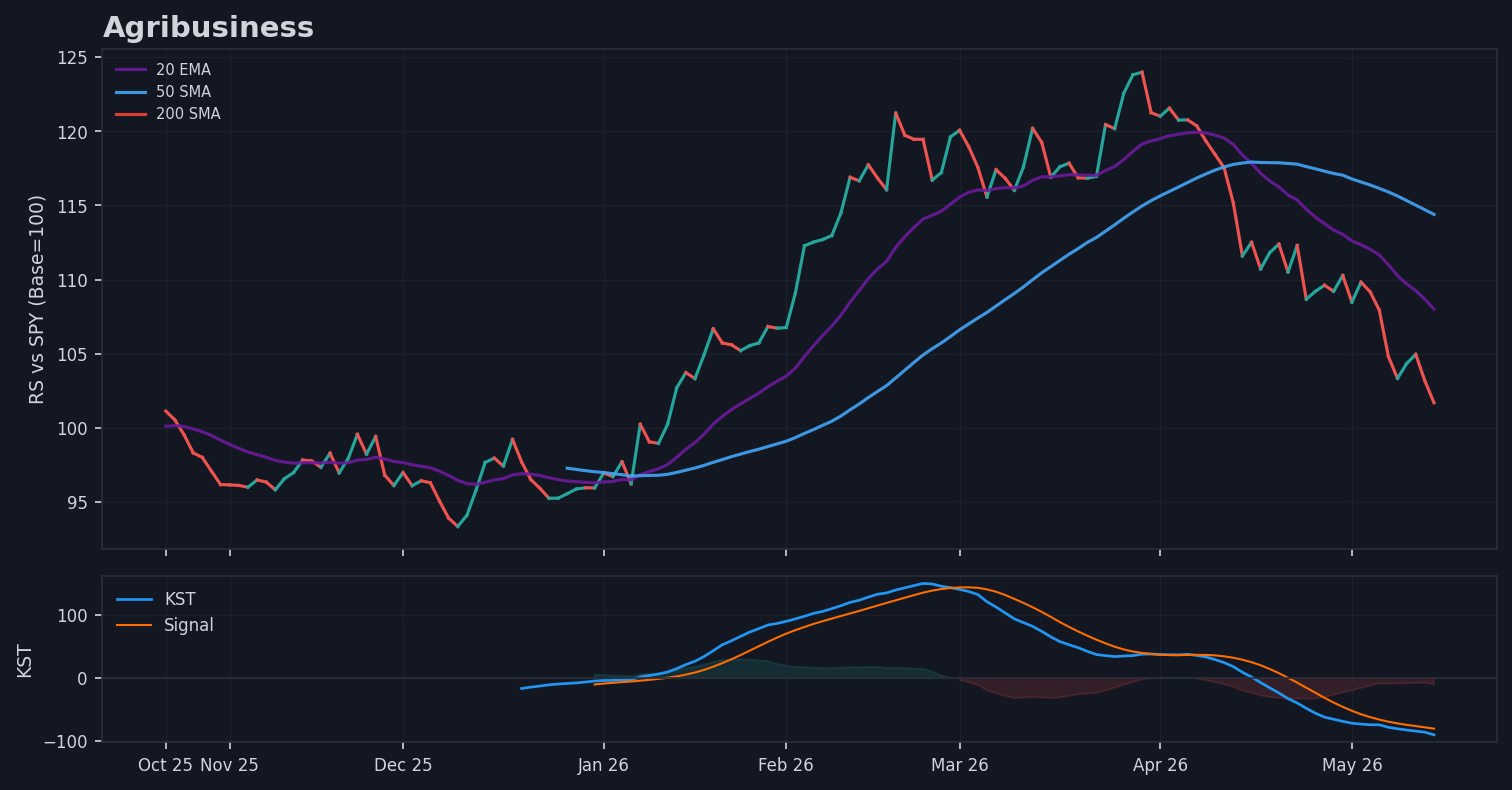
Task: Click the 110 tick on the RS axis
Action: coord(74,280)
